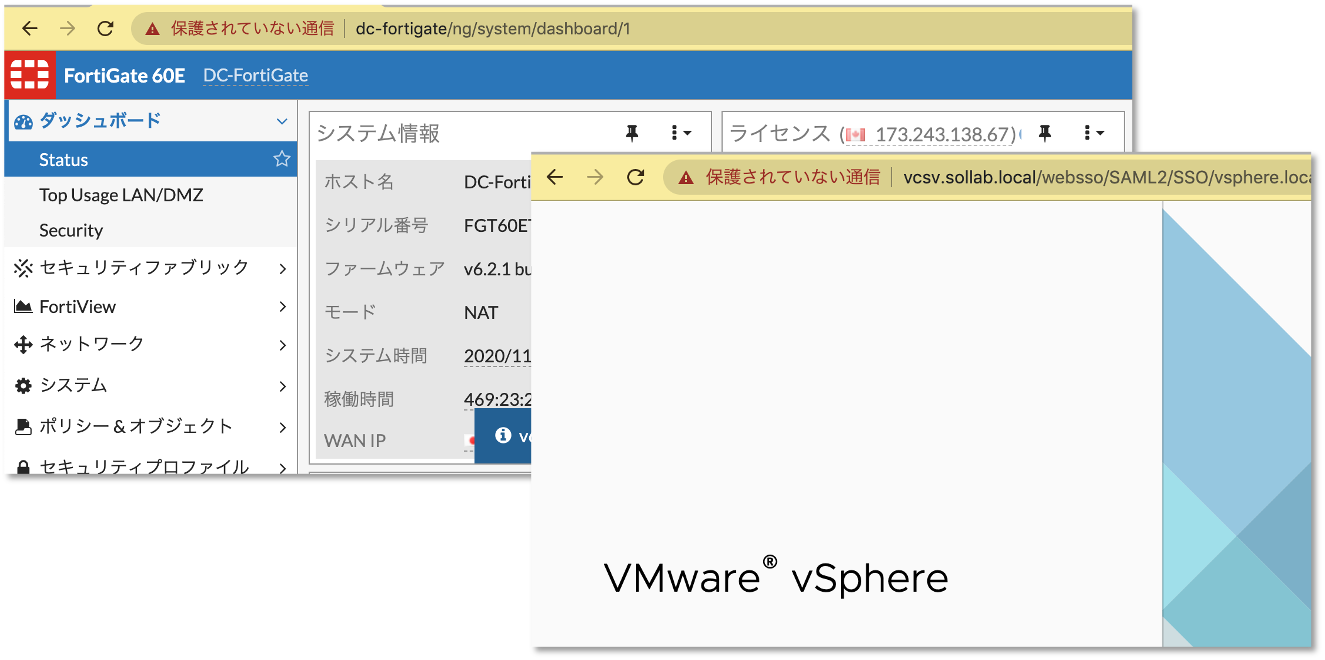Screen dimensions: 1325x660
Task: Go back in the vSphere browser window
Action: [x=555, y=177]
